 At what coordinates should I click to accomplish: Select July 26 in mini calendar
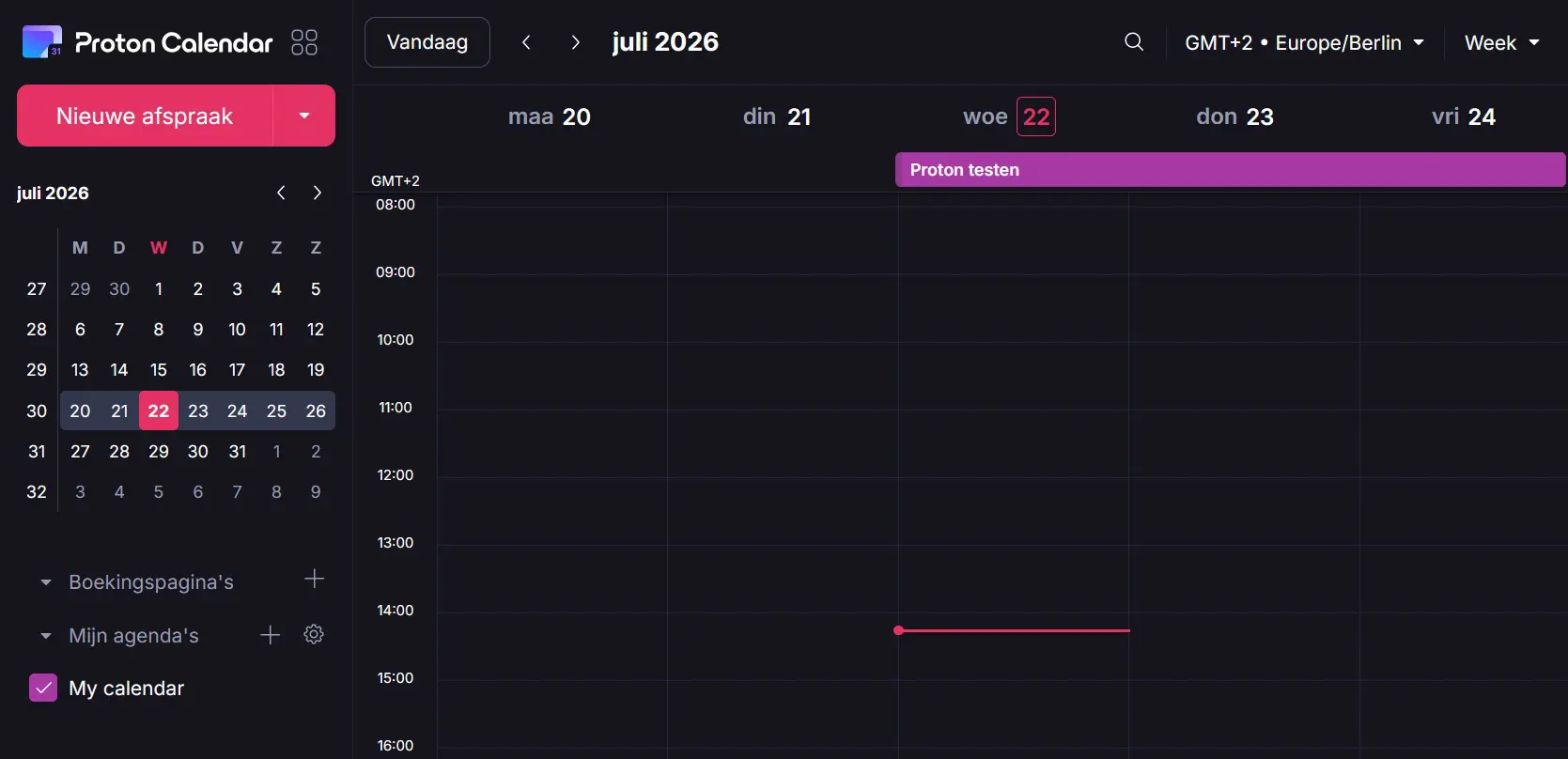point(316,410)
